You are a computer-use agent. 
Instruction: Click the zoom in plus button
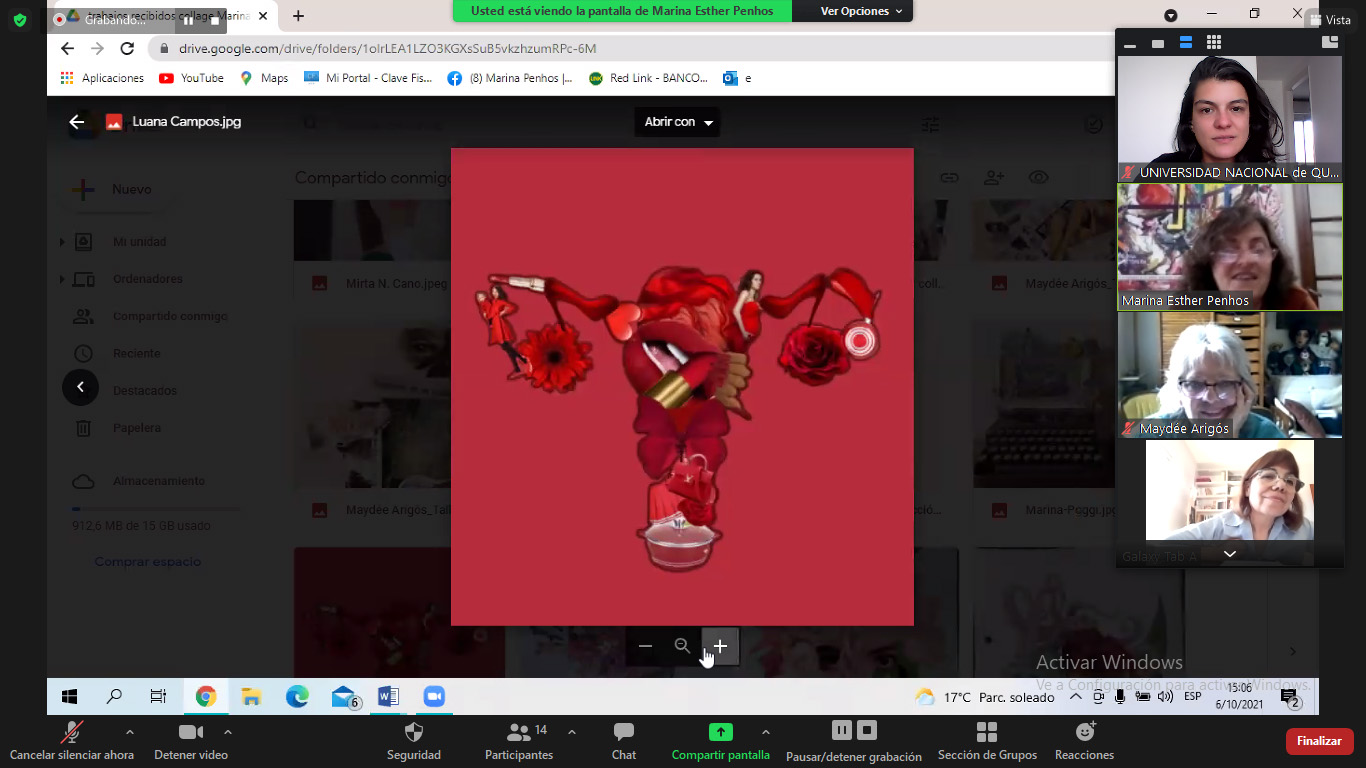[x=720, y=646]
